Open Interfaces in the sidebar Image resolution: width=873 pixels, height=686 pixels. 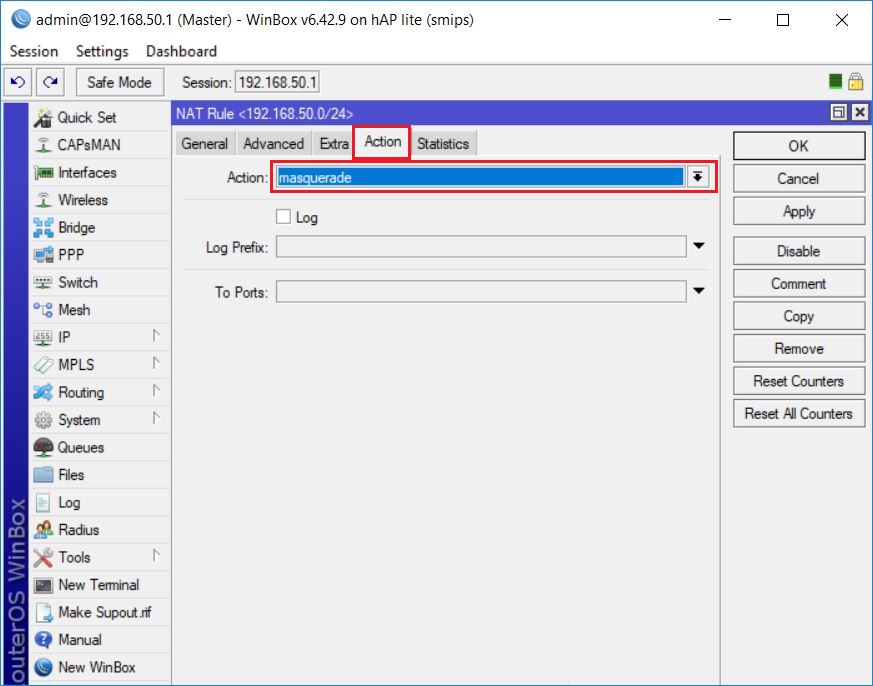pos(100,173)
